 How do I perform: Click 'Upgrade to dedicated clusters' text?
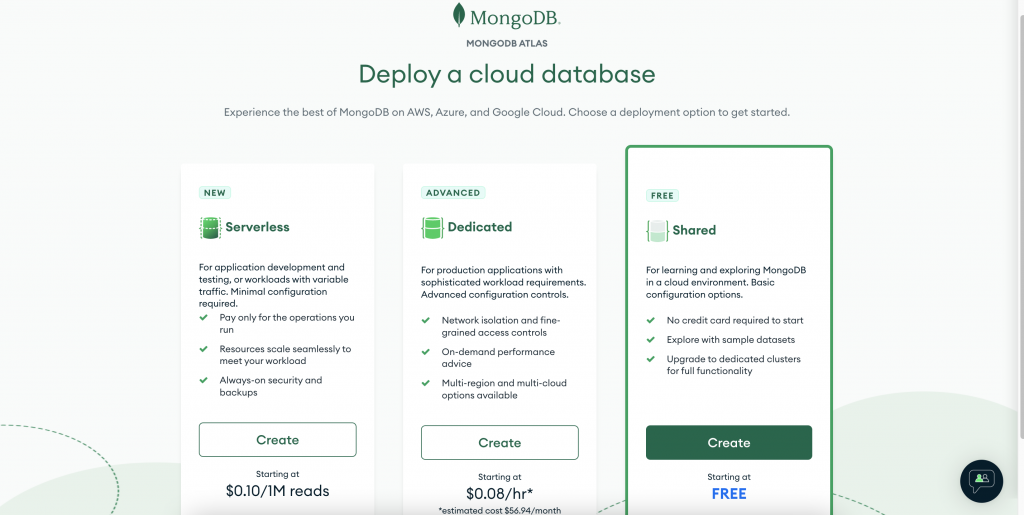tap(733, 365)
